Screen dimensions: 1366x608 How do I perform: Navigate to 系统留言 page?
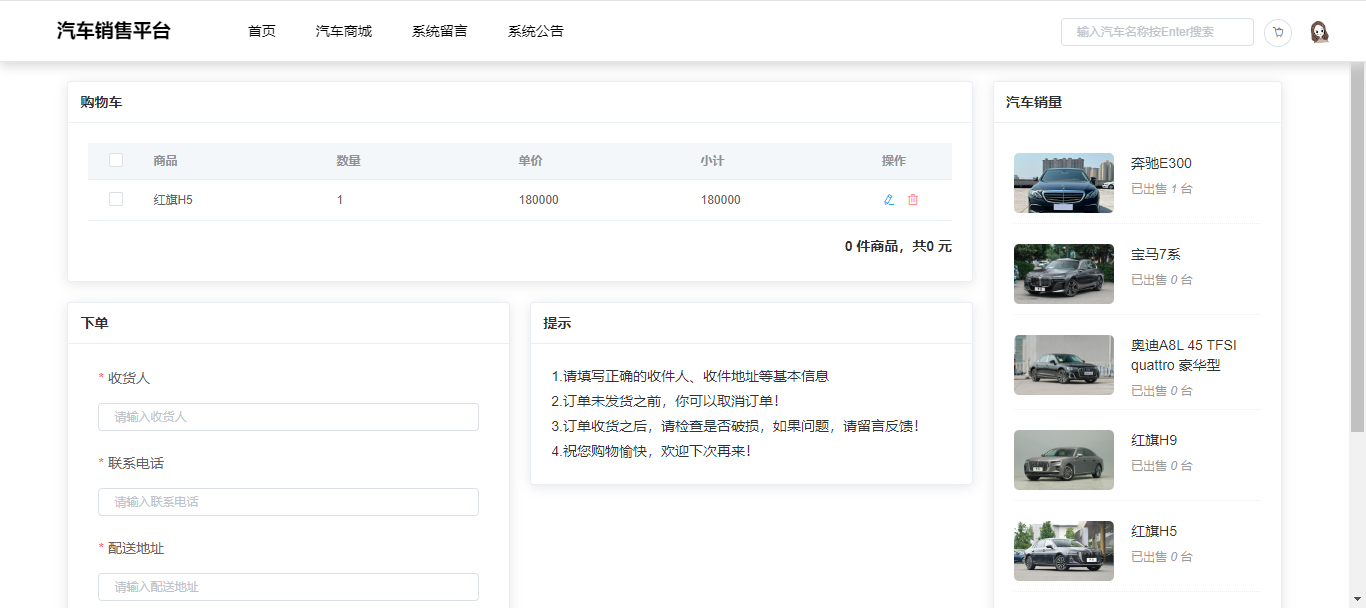(x=440, y=31)
